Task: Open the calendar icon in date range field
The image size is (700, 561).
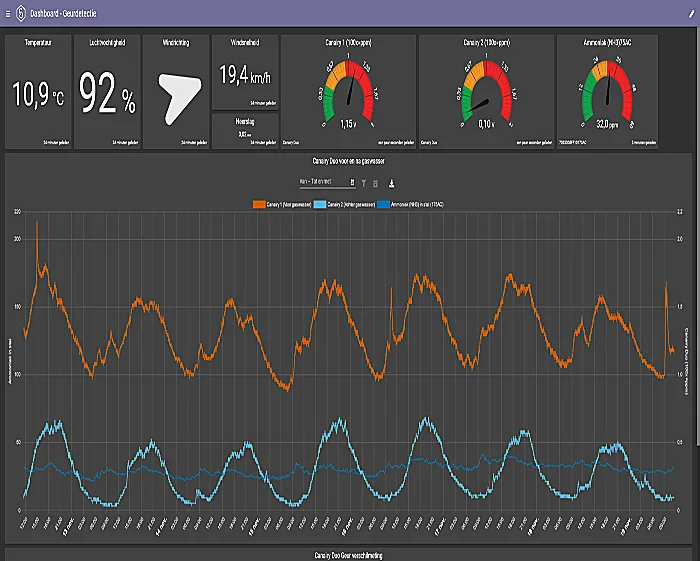Action: [352, 182]
